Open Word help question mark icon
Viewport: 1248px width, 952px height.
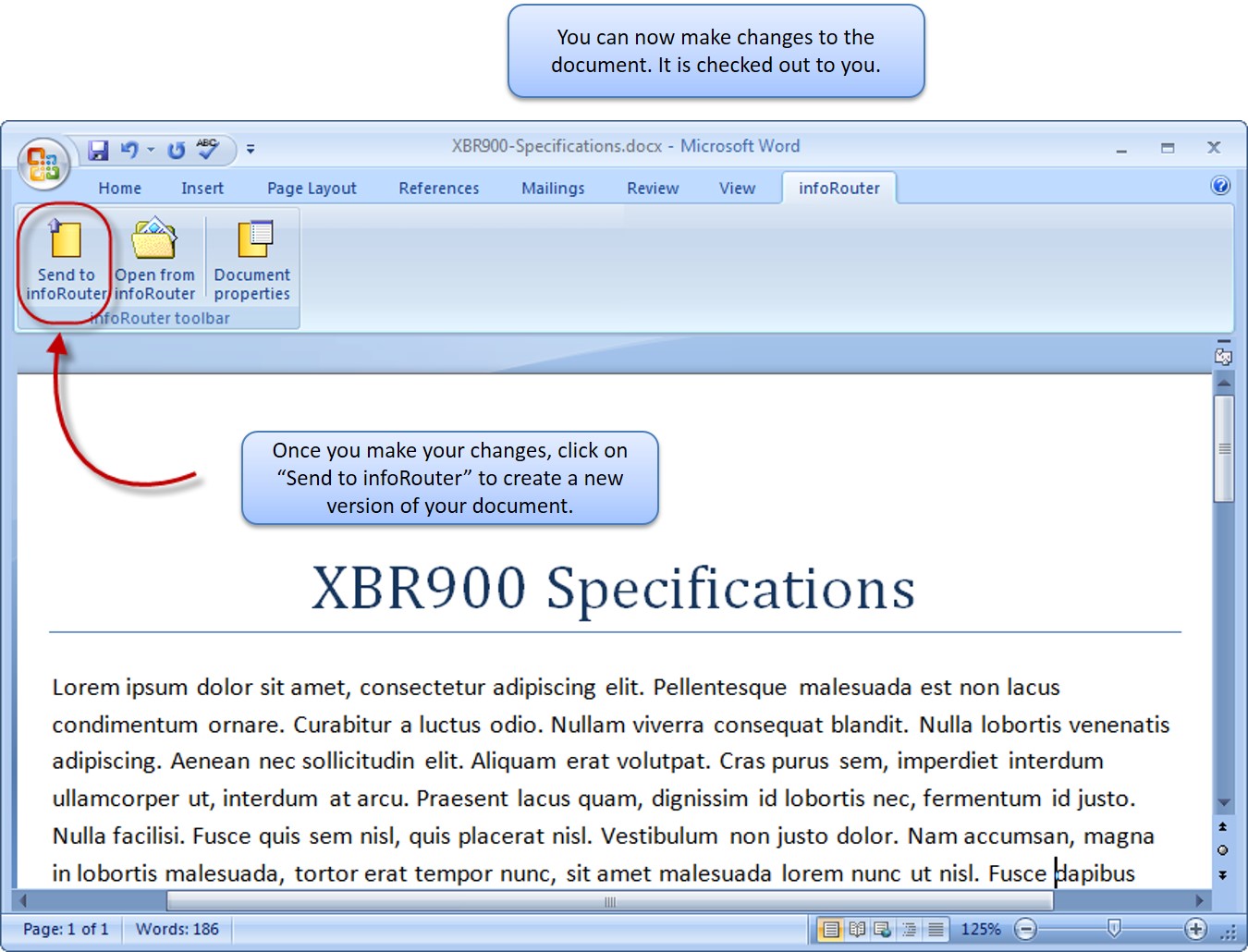(x=1220, y=186)
